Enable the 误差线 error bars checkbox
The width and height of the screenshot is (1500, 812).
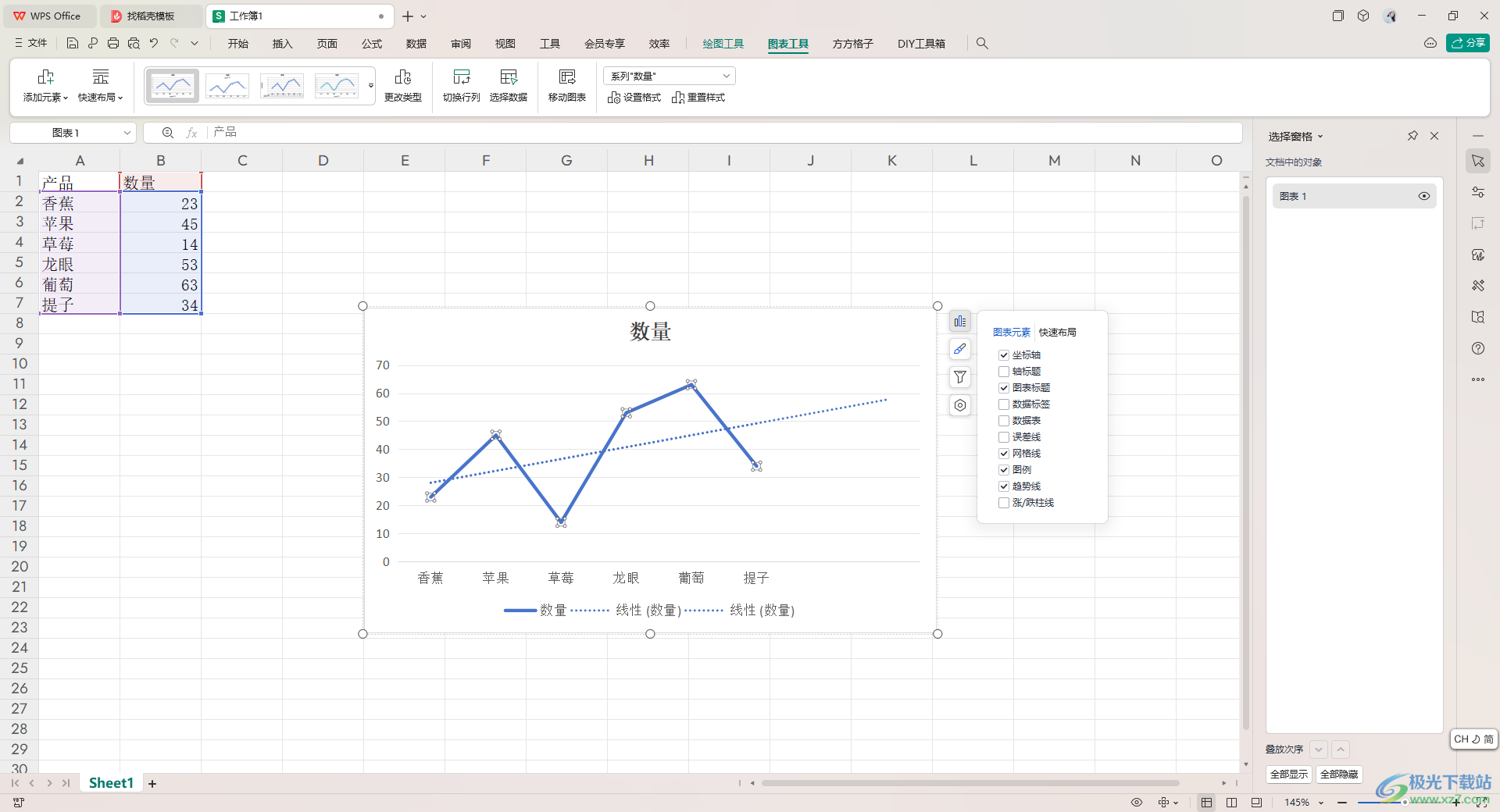click(x=1004, y=437)
